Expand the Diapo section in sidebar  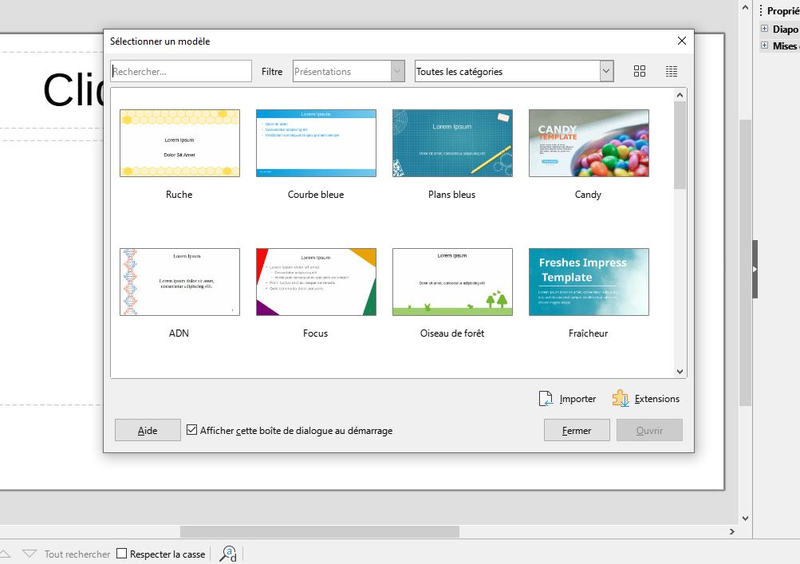tap(764, 29)
